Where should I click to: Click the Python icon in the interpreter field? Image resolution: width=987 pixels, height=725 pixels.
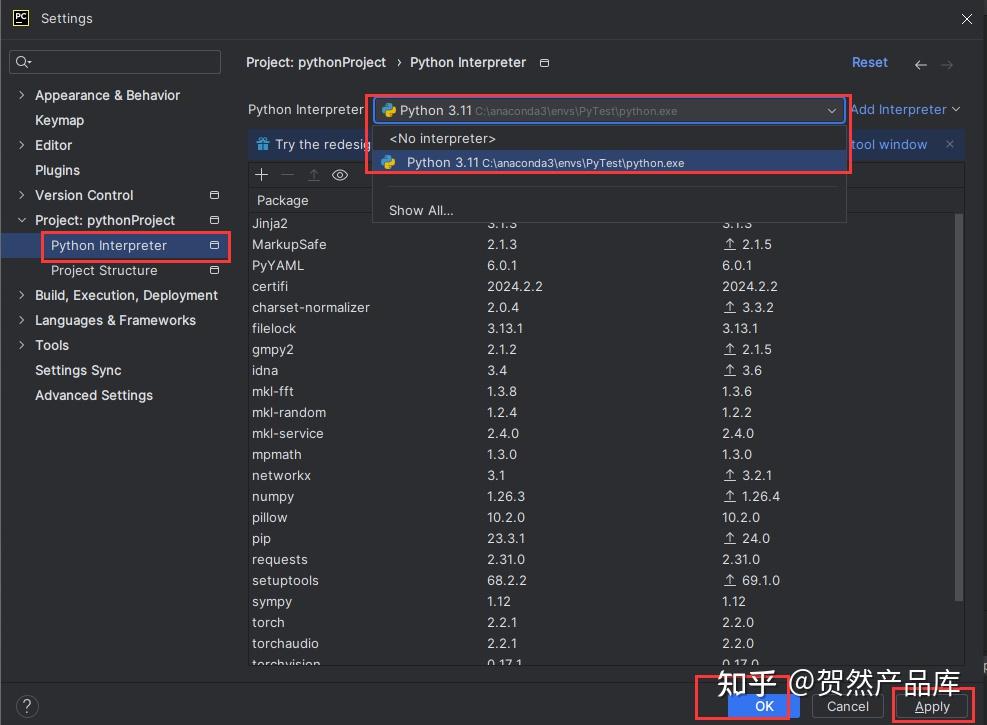point(389,110)
